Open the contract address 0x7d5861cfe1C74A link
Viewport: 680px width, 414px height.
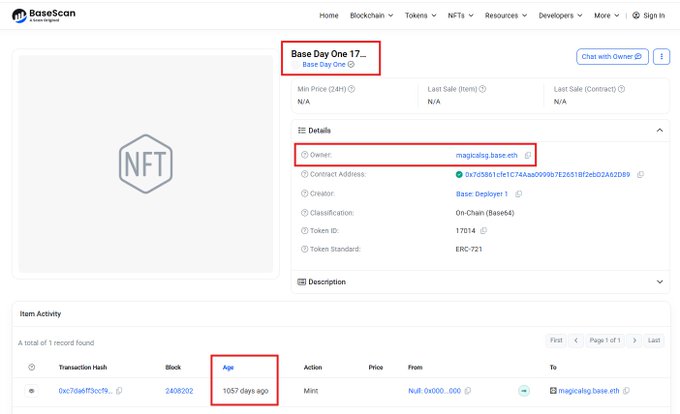click(547, 174)
